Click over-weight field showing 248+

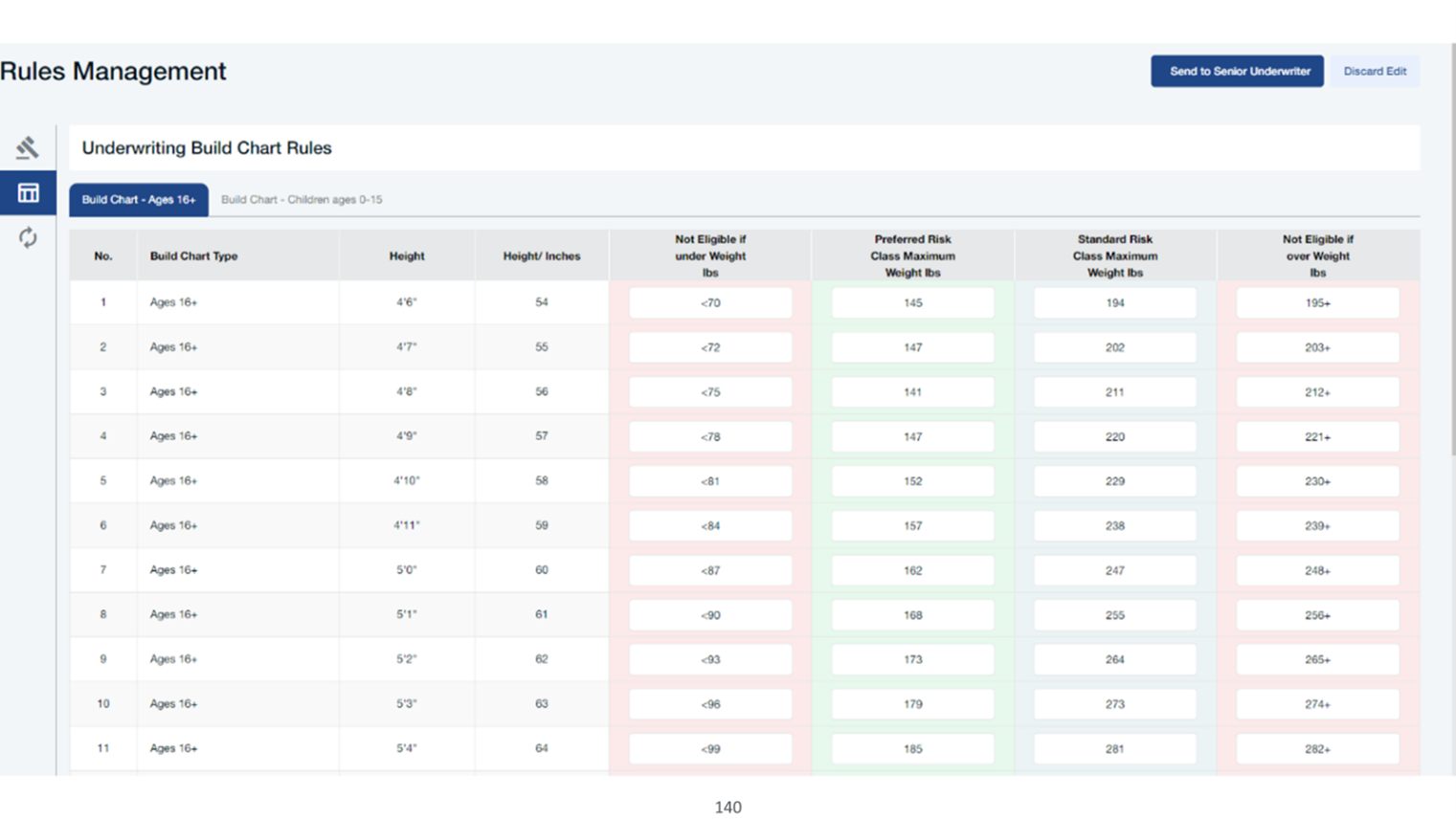click(x=1317, y=571)
